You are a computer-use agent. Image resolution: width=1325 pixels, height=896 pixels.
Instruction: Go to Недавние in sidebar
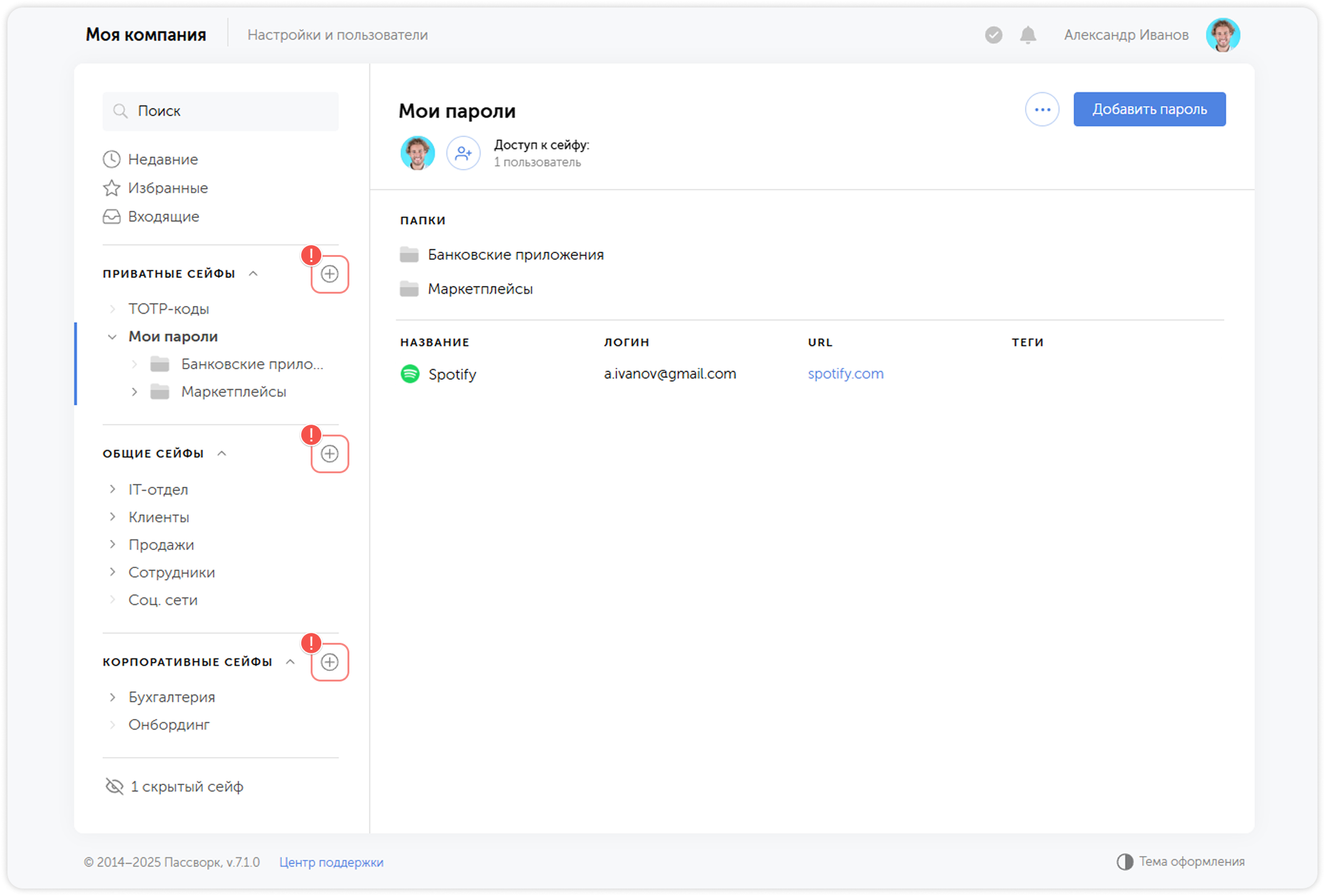click(x=163, y=159)
